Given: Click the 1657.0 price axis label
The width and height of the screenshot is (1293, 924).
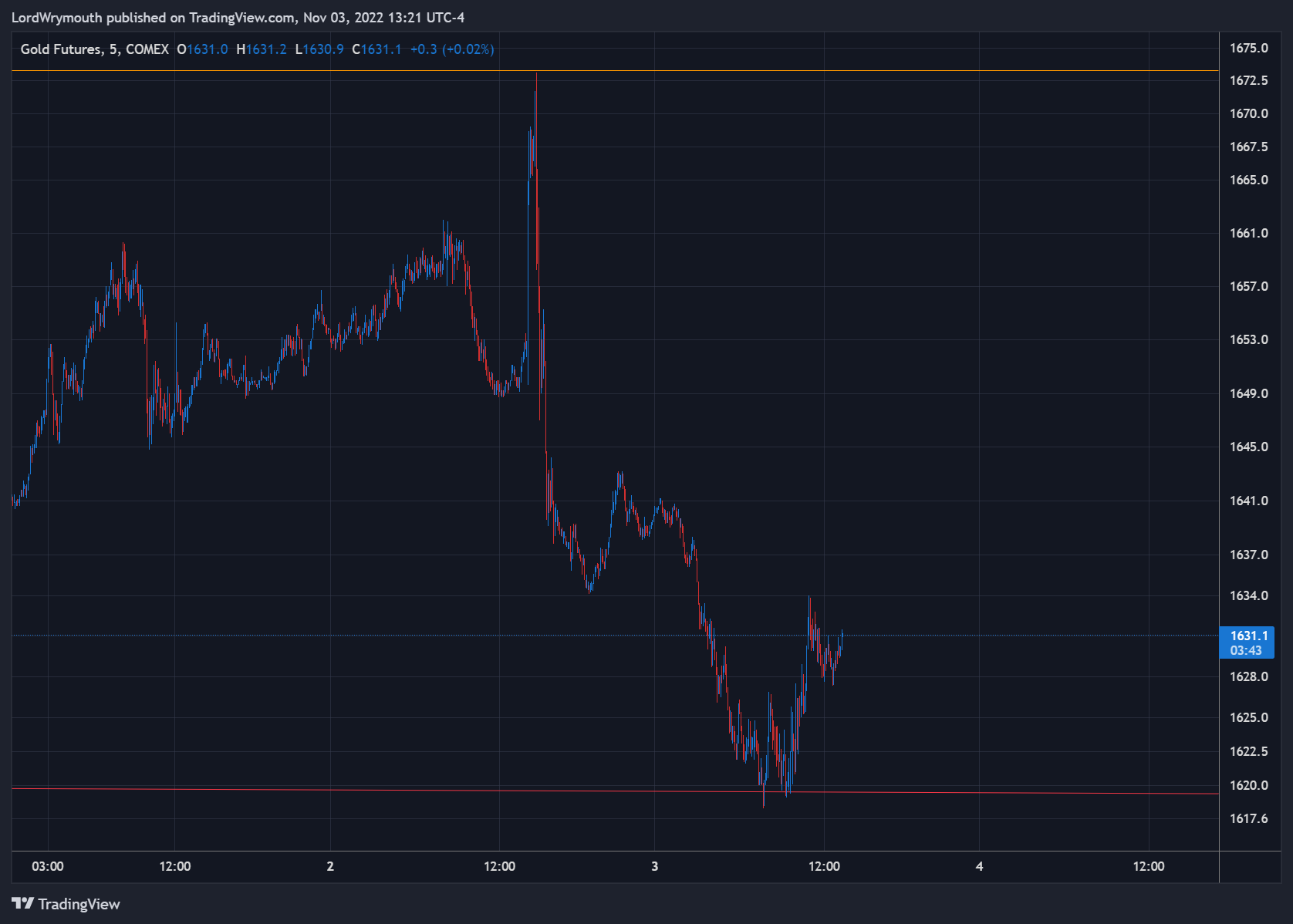Looking at the screenshot, I should [1248, 286].
